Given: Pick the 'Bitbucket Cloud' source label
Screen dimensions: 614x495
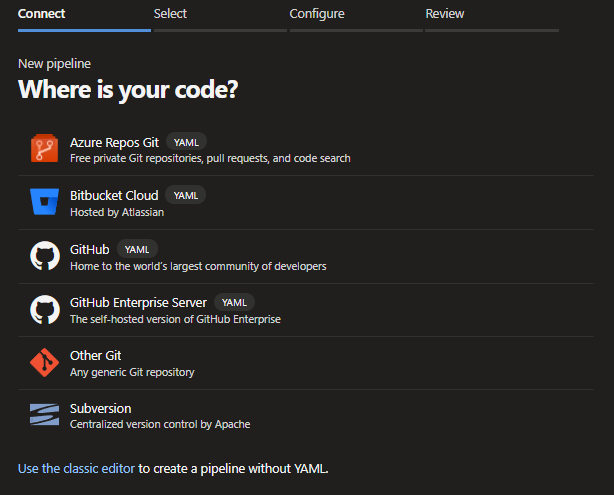Looking at the screenshot, I should tap(114, 195).
